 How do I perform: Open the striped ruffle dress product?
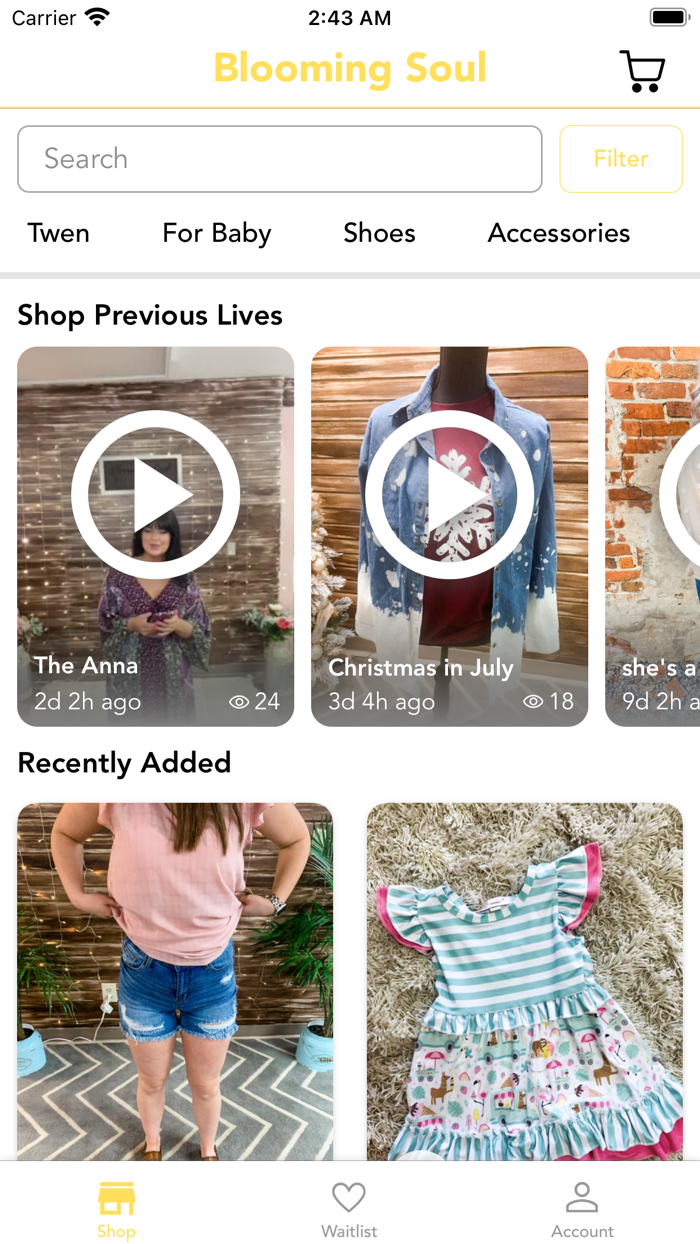(524, 980)
